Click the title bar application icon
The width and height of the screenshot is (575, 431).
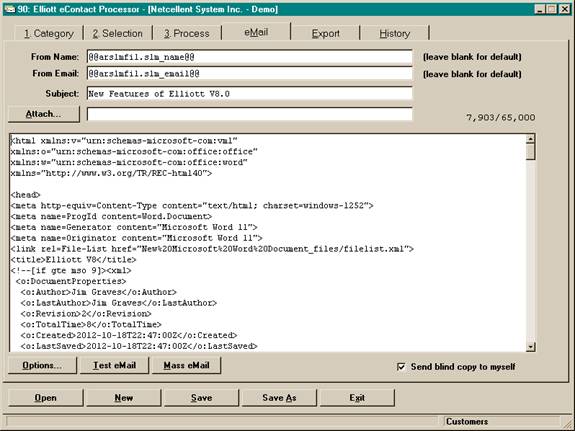point(10,9)
